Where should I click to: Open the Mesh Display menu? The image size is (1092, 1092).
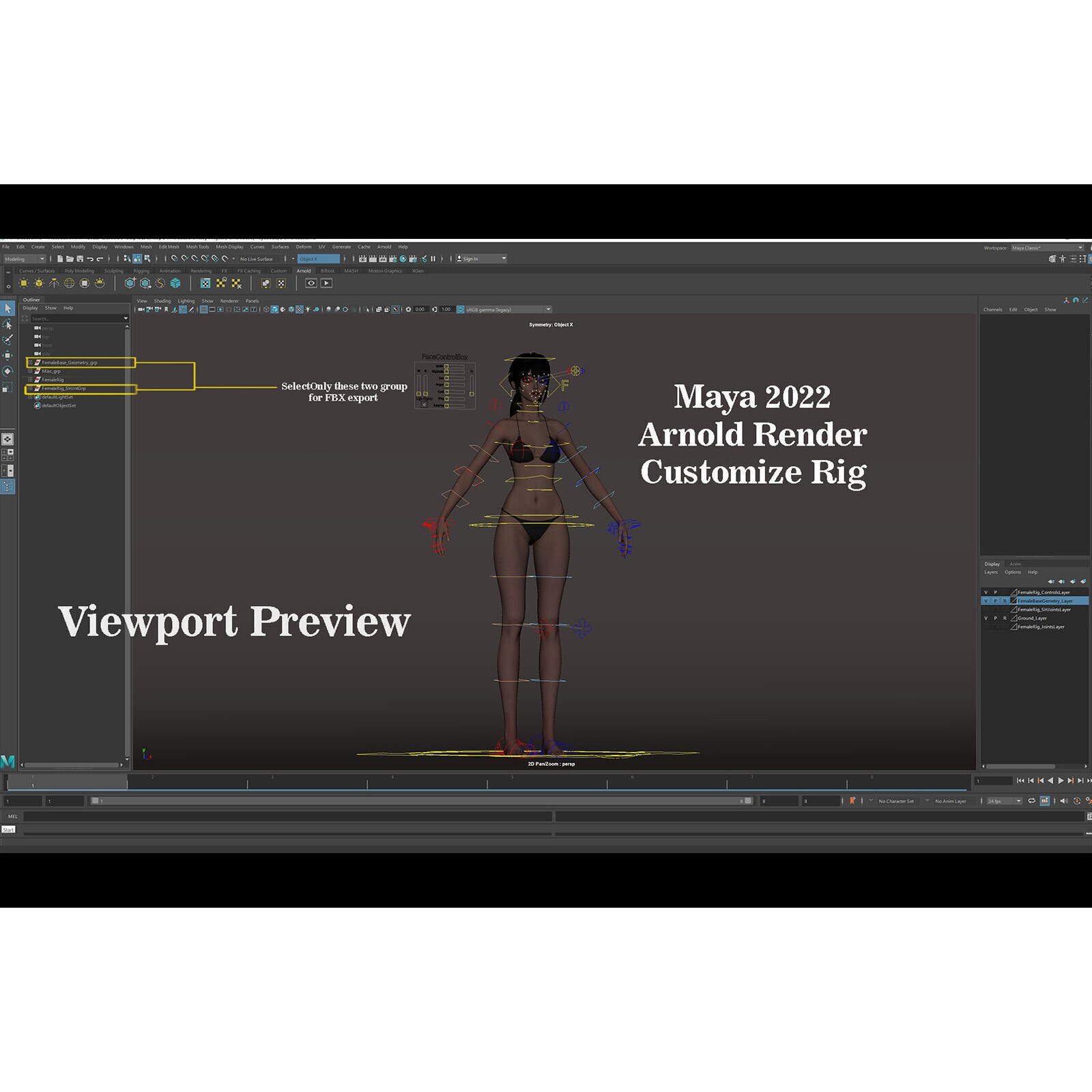coord(231,246)
